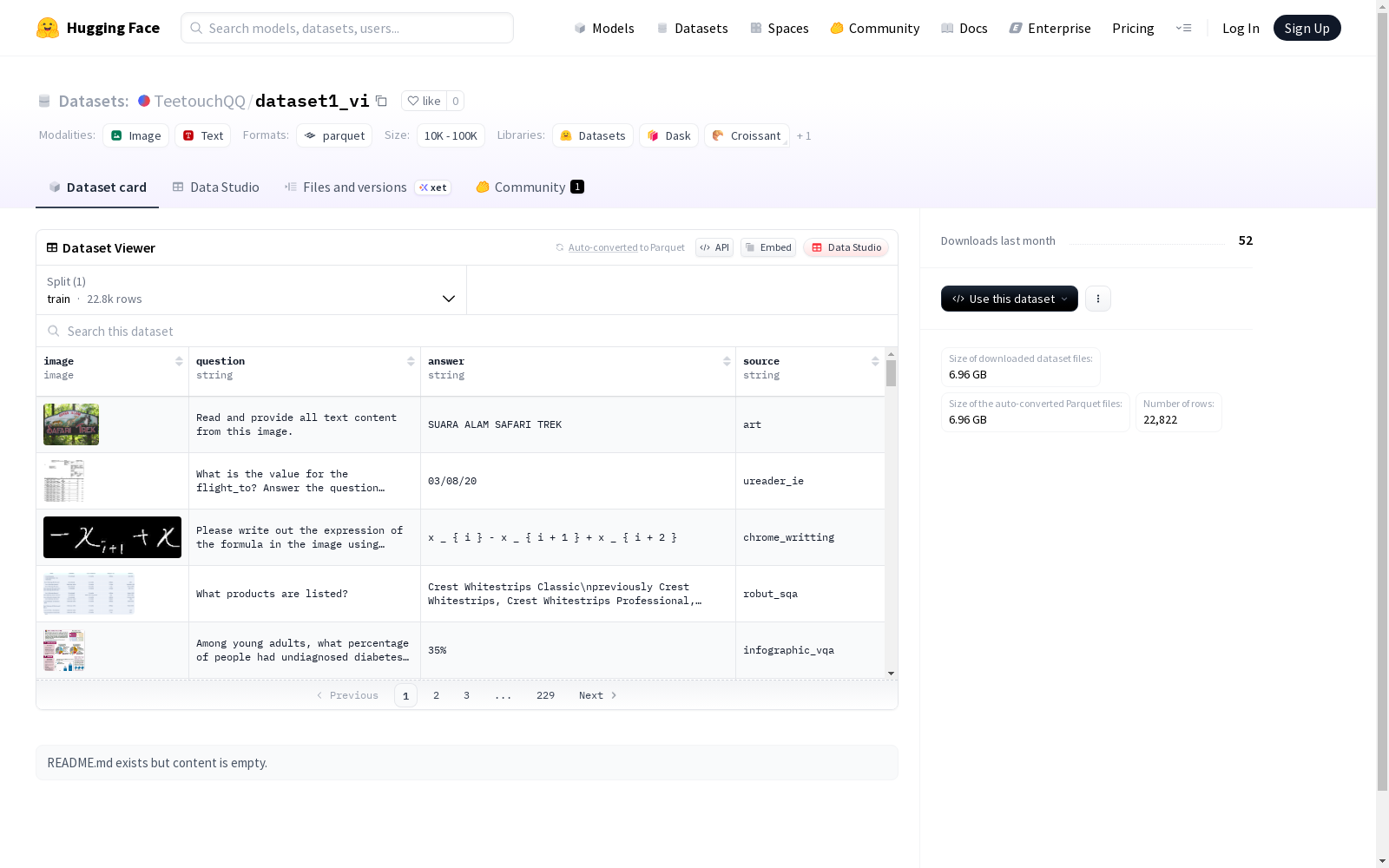Filter by the Image modality tag
The width and height of the screenshot is (1389, 868).
[136, 135]
